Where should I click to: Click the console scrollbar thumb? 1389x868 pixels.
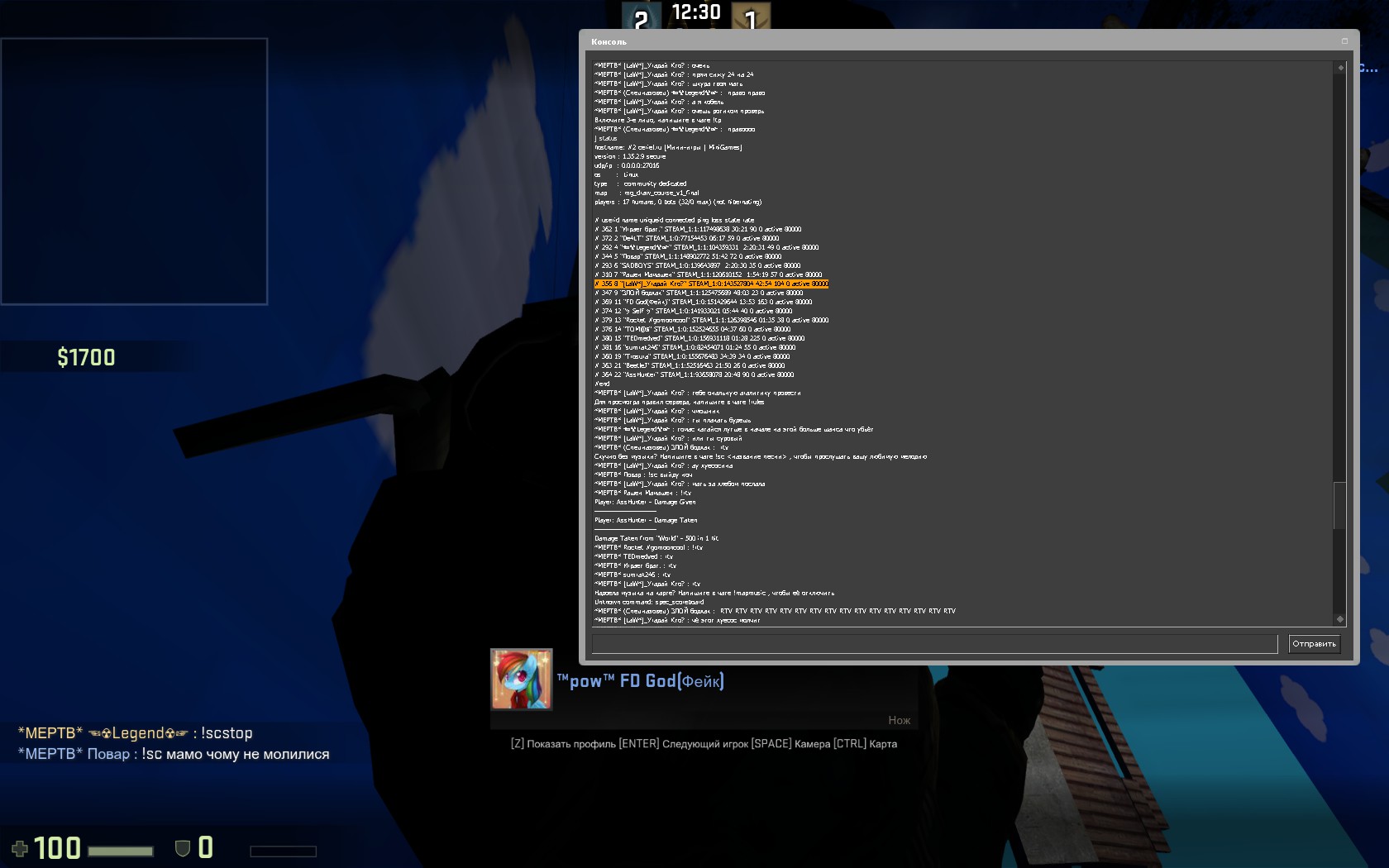point(1340,504)
